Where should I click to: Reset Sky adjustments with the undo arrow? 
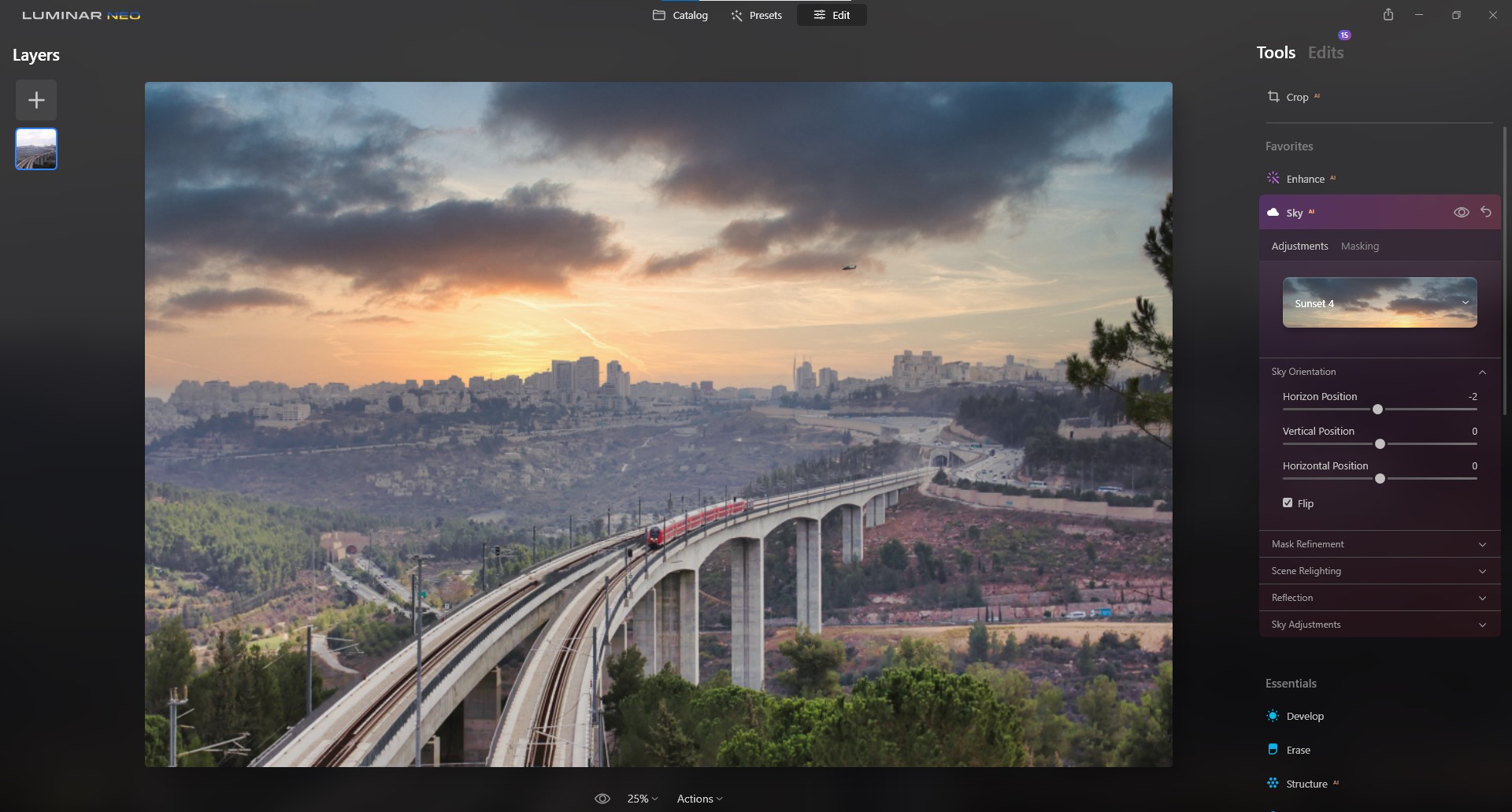tap(1486, 212)
